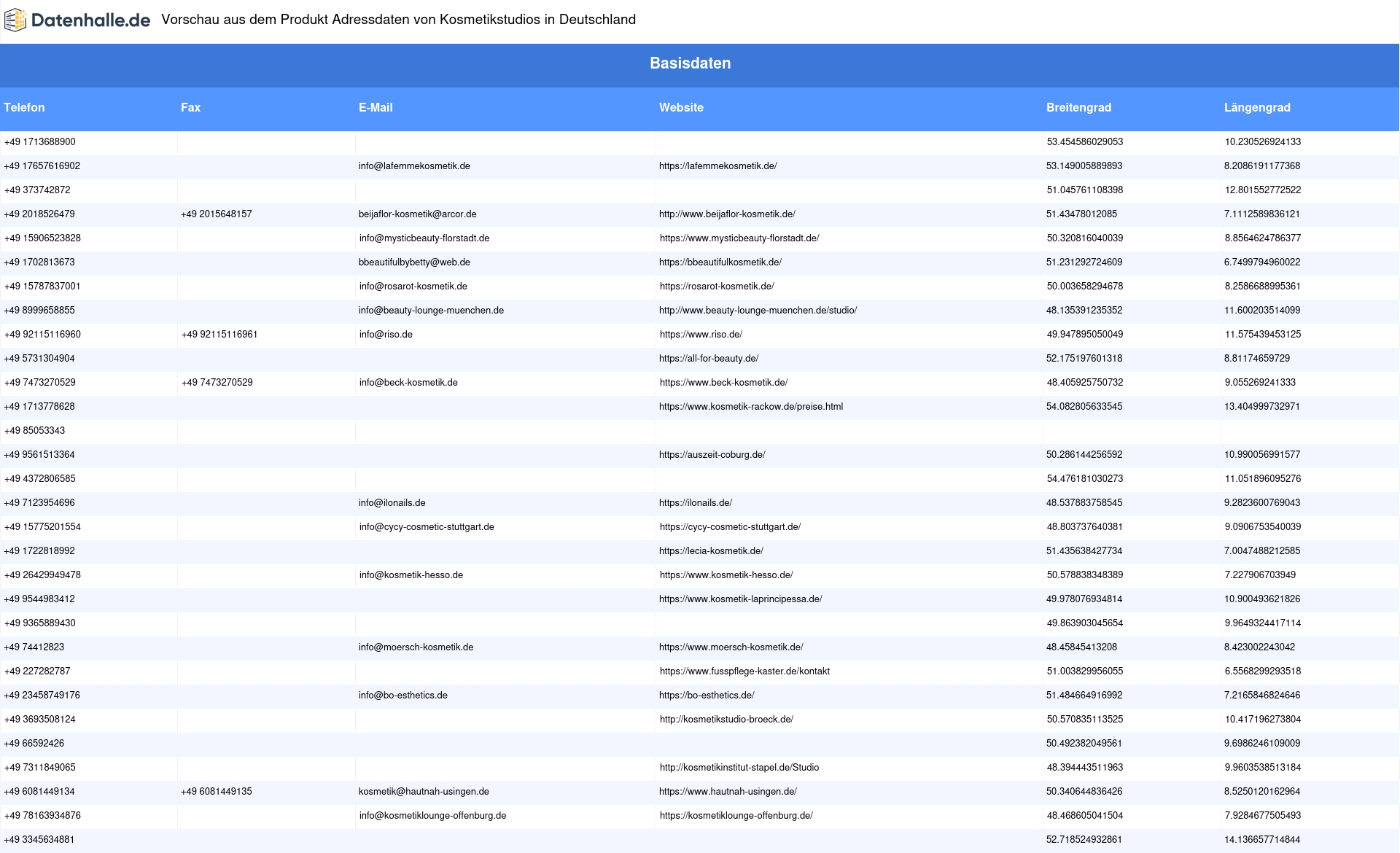Open https://www.mysticbeauty-florstadt.de/ website cell
This screenshot has width=1400, height=853.
coord(739,238)
